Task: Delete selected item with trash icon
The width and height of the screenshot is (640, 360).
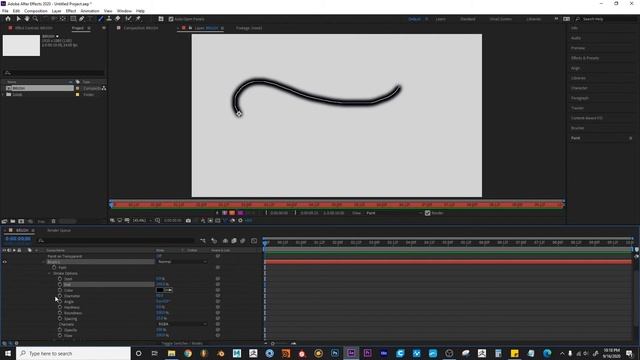Action: (53, 221)
